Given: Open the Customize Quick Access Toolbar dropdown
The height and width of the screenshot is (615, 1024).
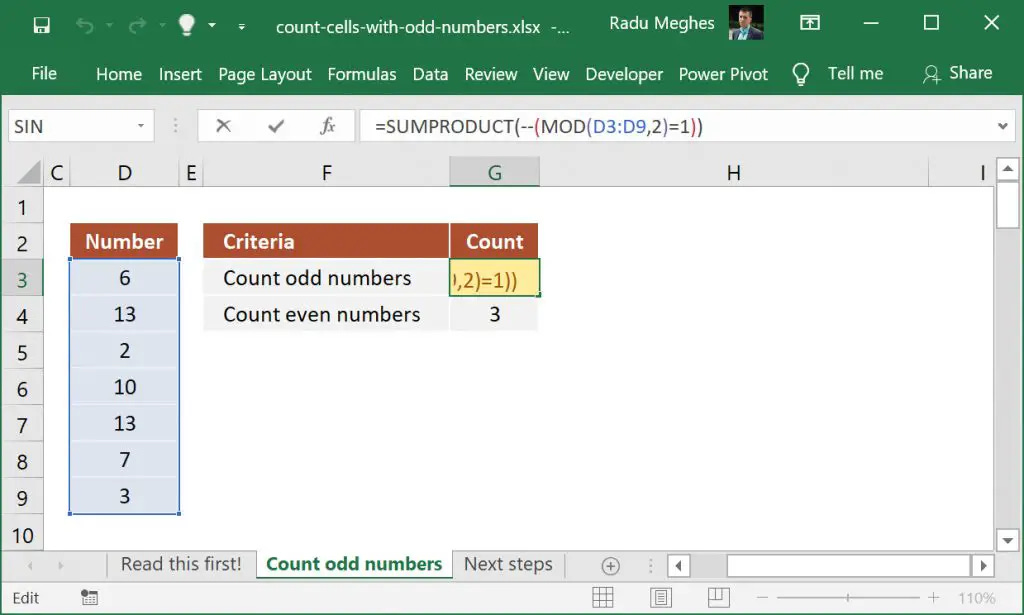Looking at the screenshot, I should click(x=239, y=29).
